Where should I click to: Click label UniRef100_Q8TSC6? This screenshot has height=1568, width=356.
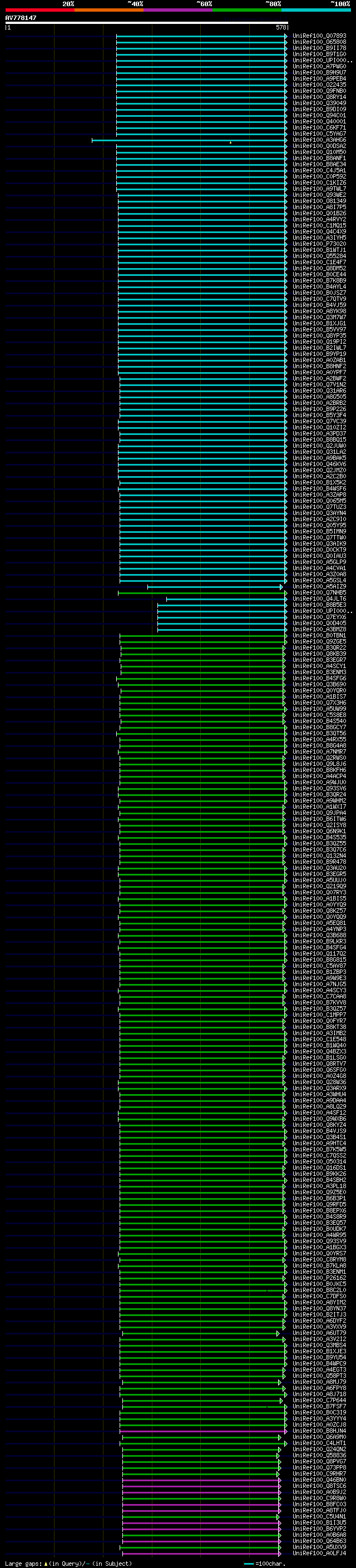point(319,1486)
